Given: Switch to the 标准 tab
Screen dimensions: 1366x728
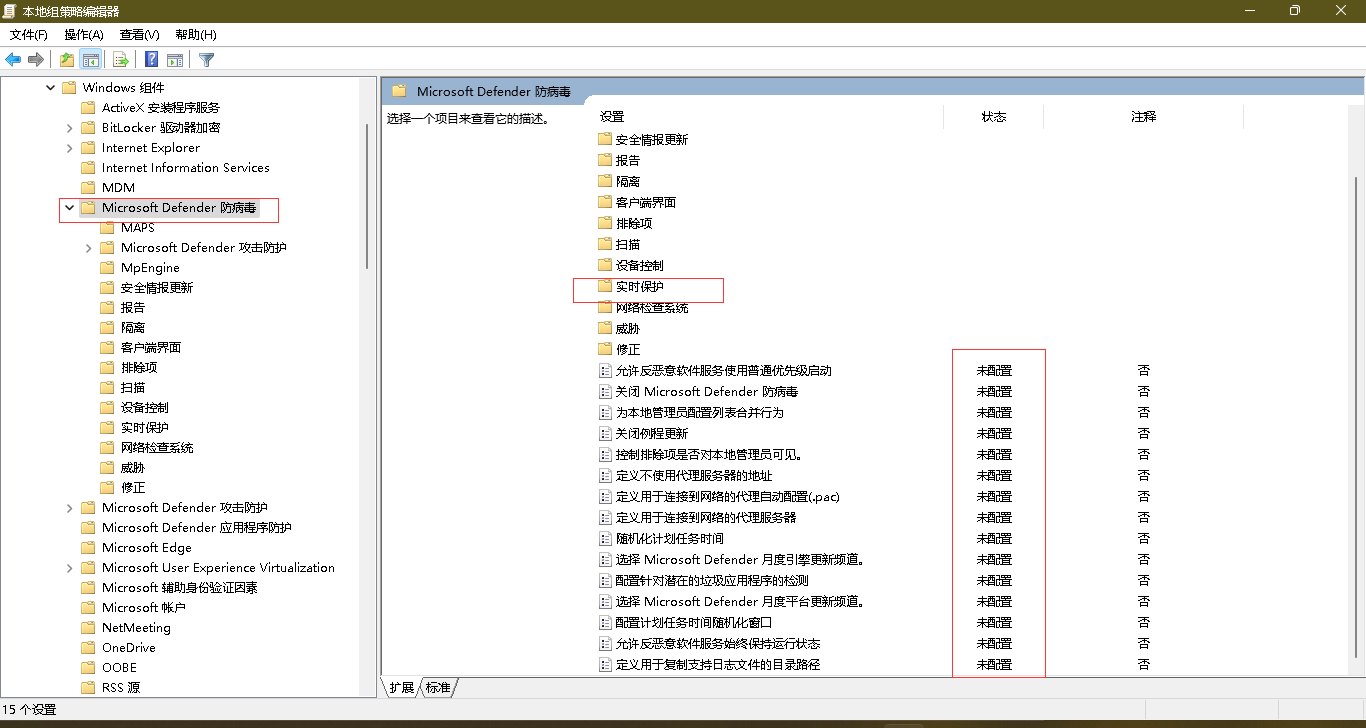Looking at the screenshot, I should [x=438, y=687].
